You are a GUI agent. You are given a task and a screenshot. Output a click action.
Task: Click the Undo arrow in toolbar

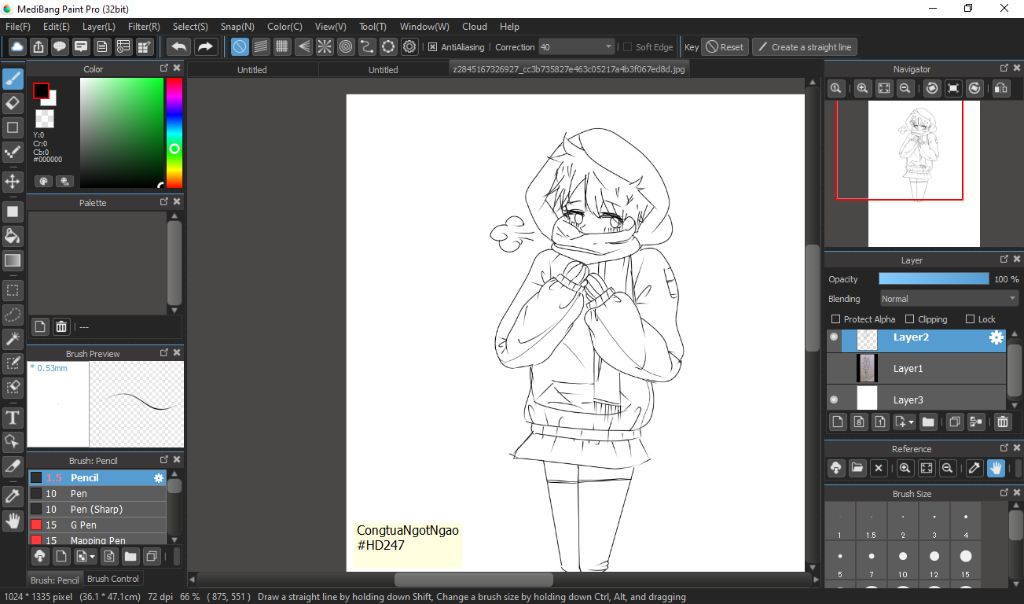[x=178, y=47]
